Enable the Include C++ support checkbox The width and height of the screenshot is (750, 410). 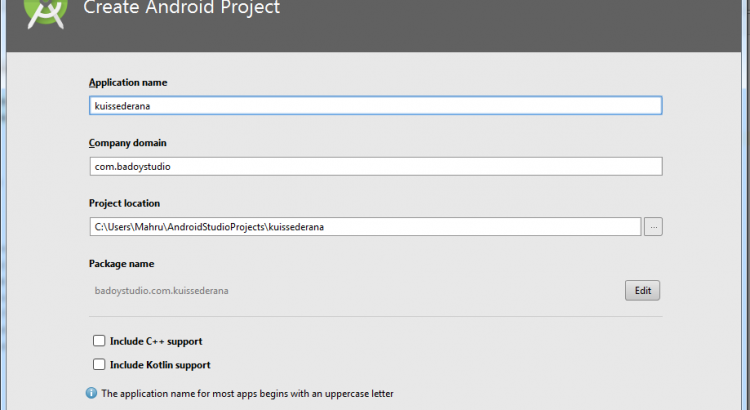(99, 341)
